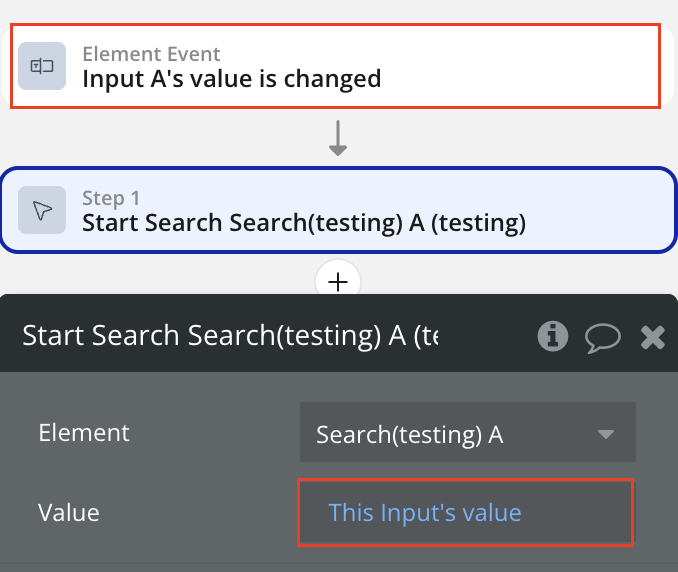678x572 pixels.
Task: Click the "This Input's value" dynamic expression
Action: click(425, 513)
